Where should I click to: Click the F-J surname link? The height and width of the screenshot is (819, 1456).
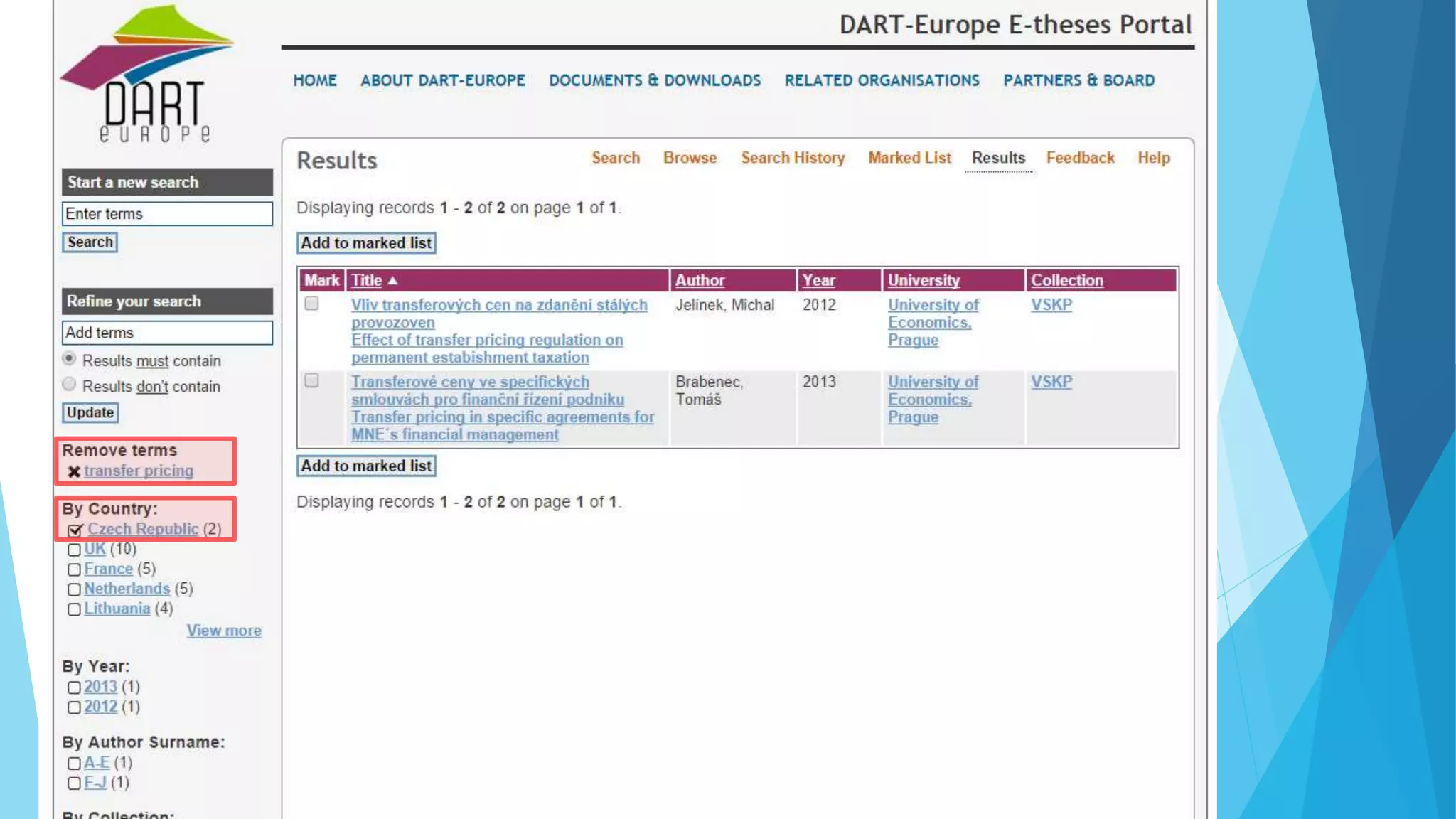95,783
